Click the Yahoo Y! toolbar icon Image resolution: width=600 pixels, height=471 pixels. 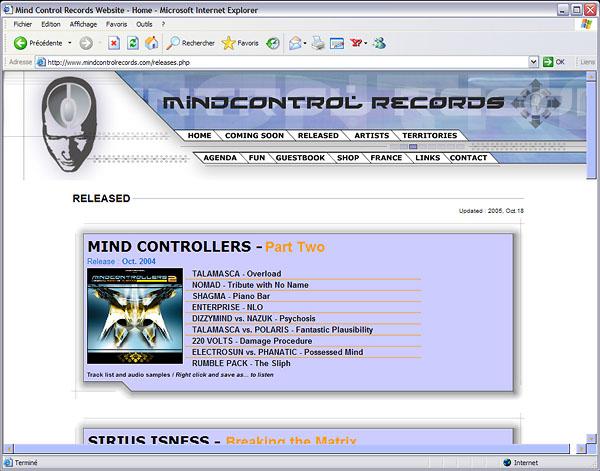[x=356, y=43]
